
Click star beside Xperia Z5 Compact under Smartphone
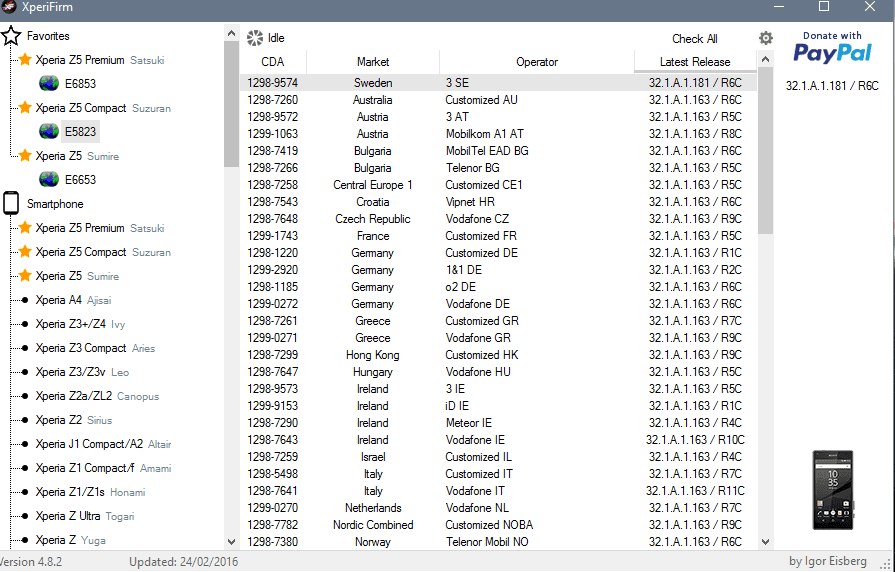pos(25,251)
